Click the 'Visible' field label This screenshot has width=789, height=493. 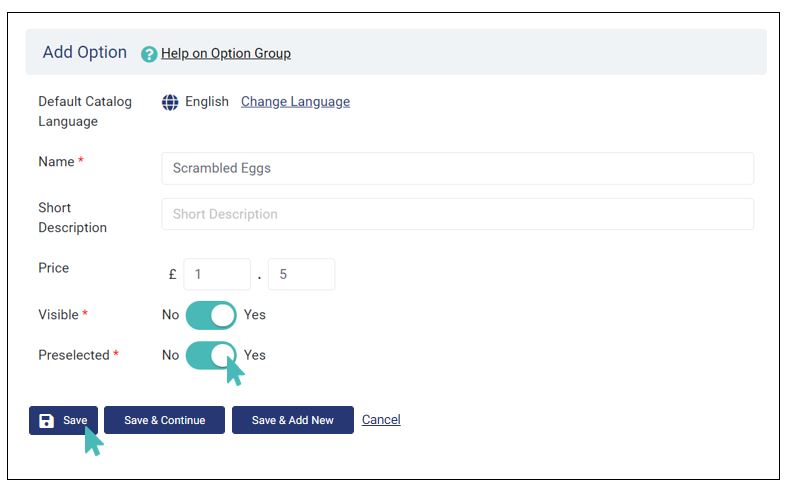pyautogui.click(x=58, y=315)
